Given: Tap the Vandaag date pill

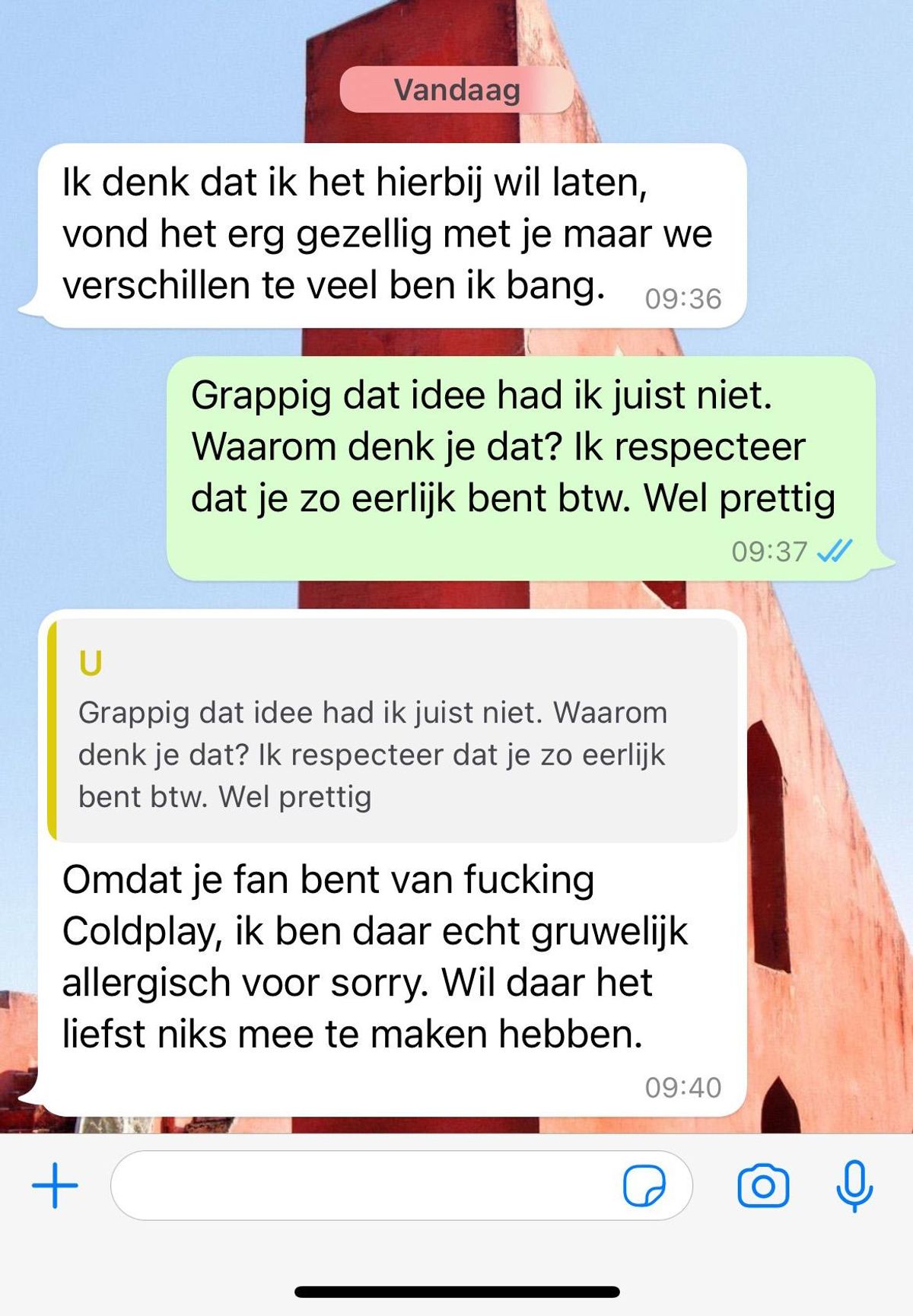Looking at the screenshot, I should pos(456,90).
